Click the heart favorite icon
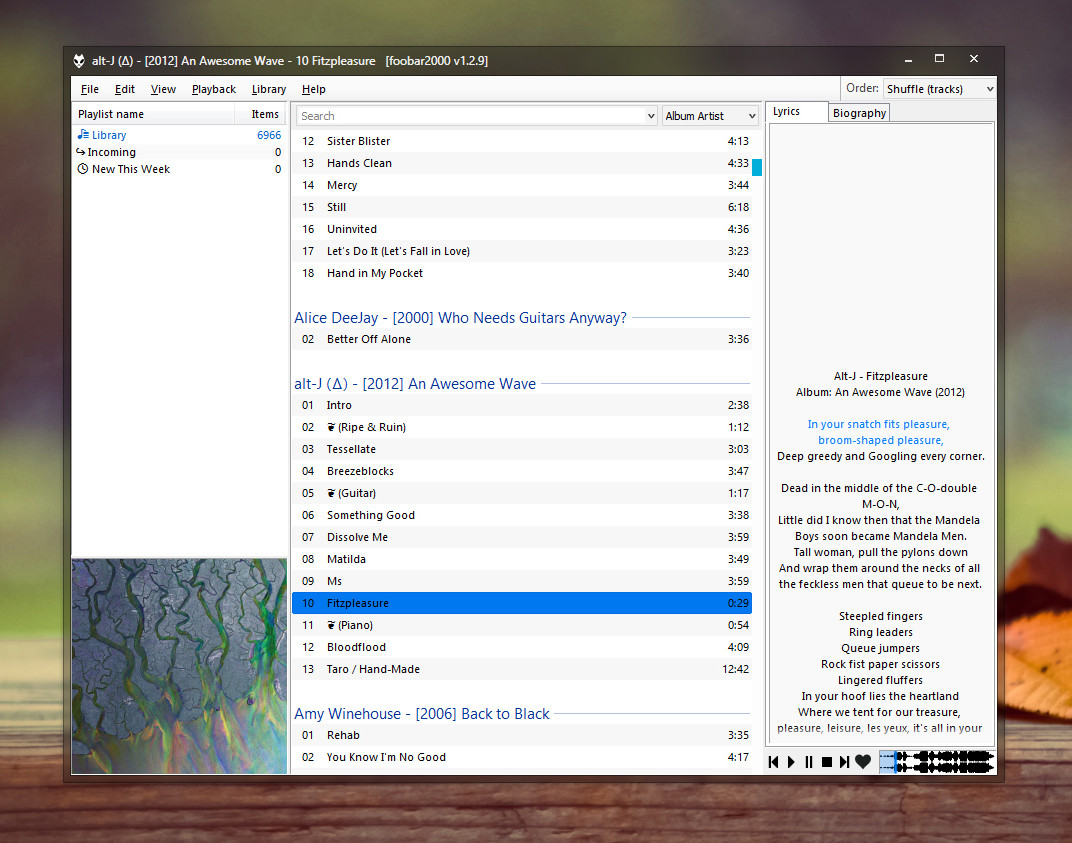 point(863,762)
